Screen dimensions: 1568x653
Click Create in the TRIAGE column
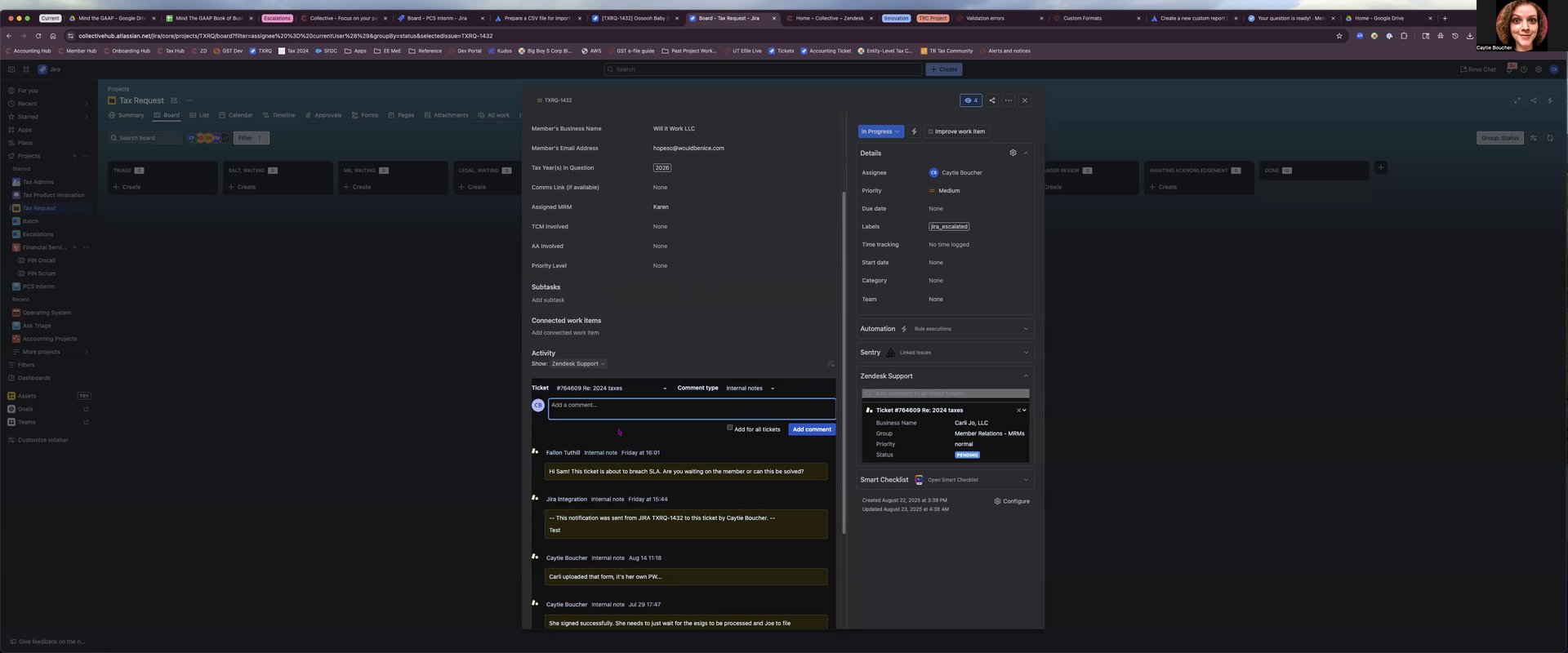(127, 187)
